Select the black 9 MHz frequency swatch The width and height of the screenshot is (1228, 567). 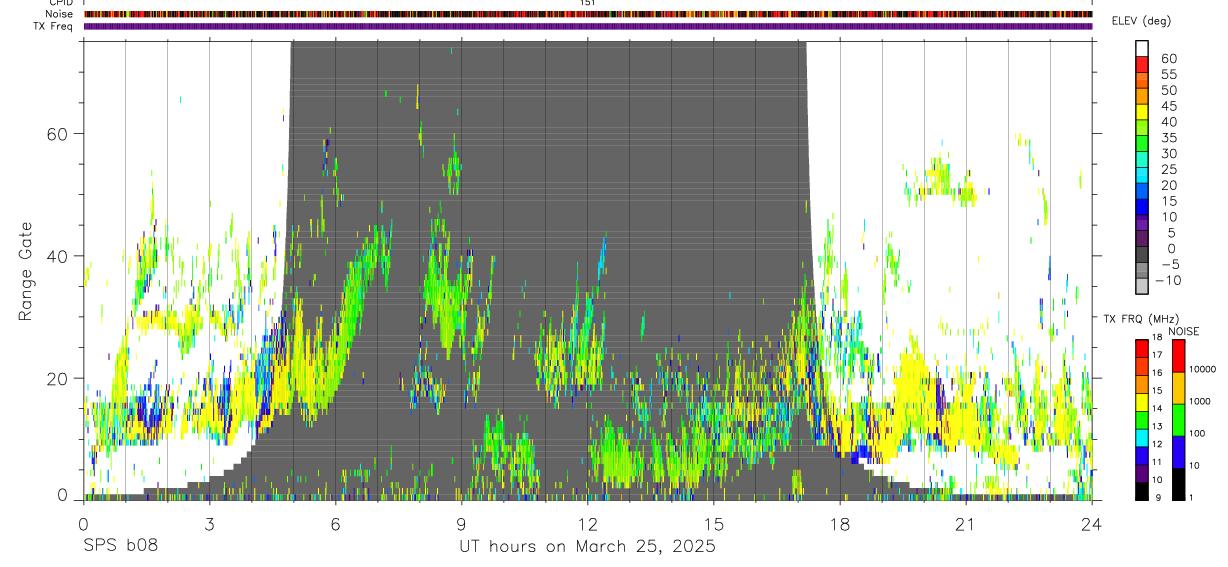(x=1142, y=491)
